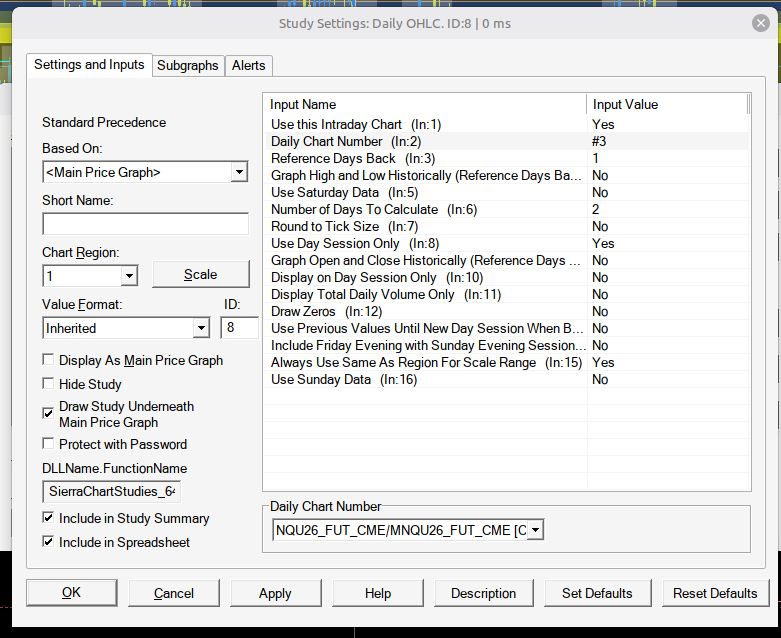Click the ID input field

(239, 328)
